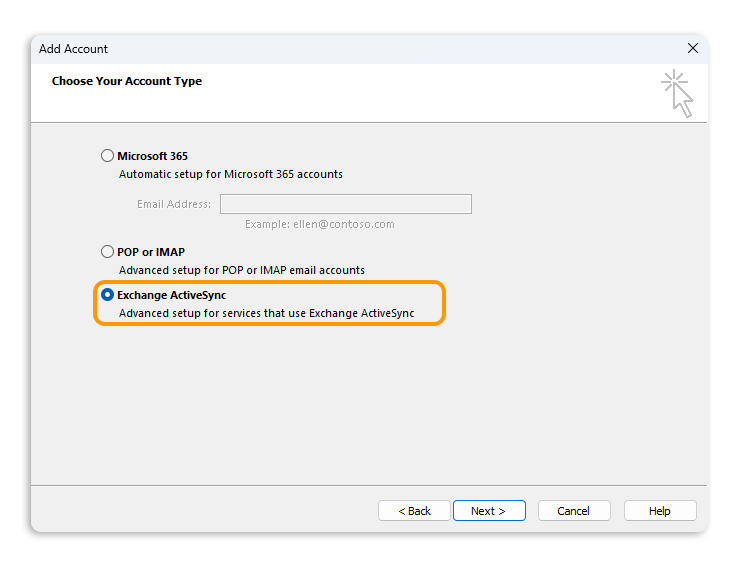The width and height of the screenshot is (734, 570).
Task: Open Help for account setup
Action: coord(660,511)
